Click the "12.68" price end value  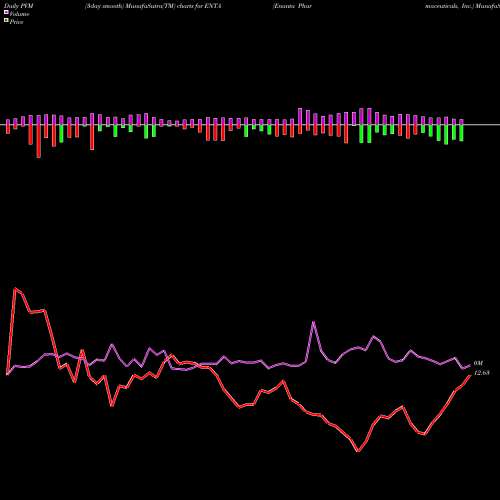click(481, 373)
